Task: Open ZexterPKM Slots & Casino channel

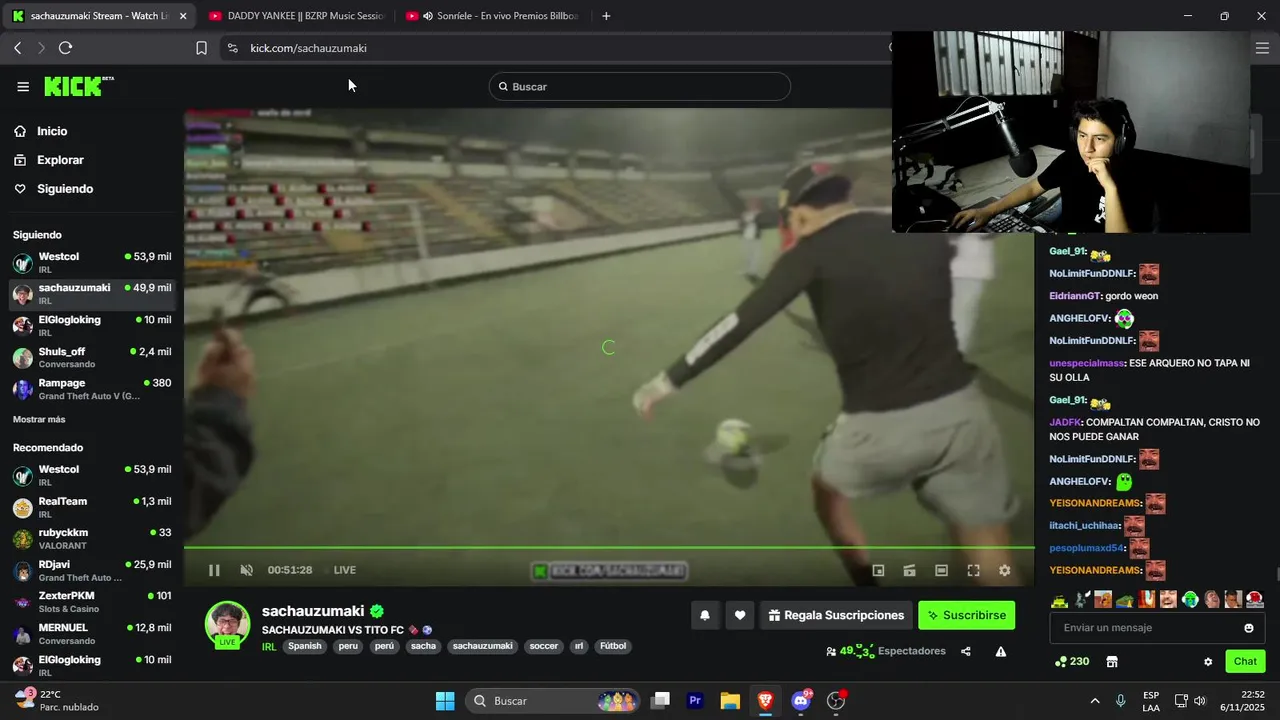Action: [x=91, y=602]
